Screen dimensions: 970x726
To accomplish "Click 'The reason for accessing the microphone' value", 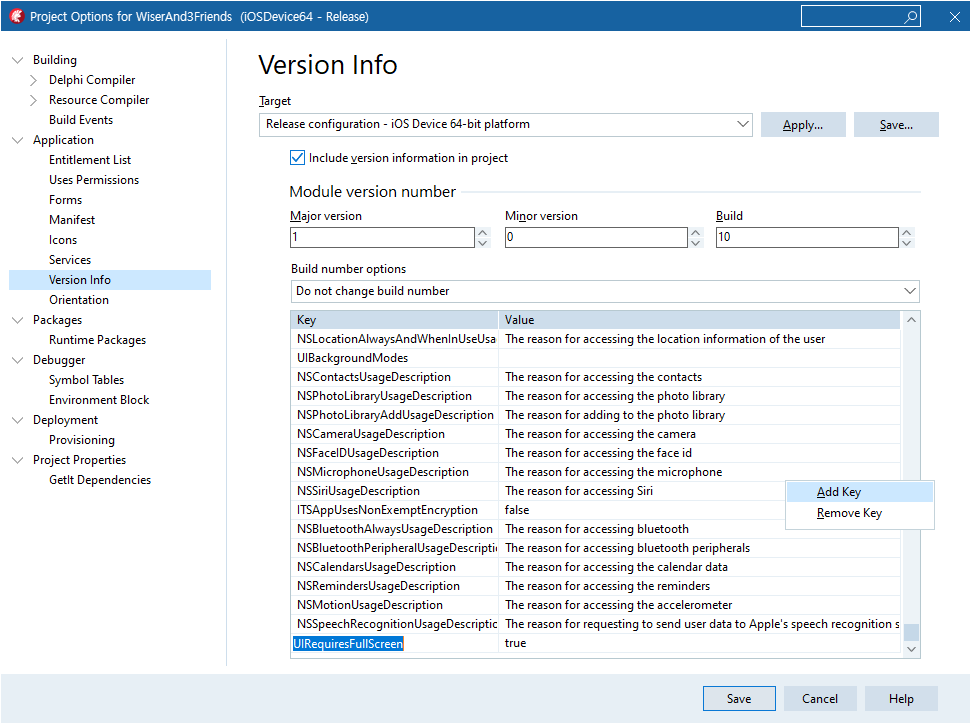I will [614, 472].
